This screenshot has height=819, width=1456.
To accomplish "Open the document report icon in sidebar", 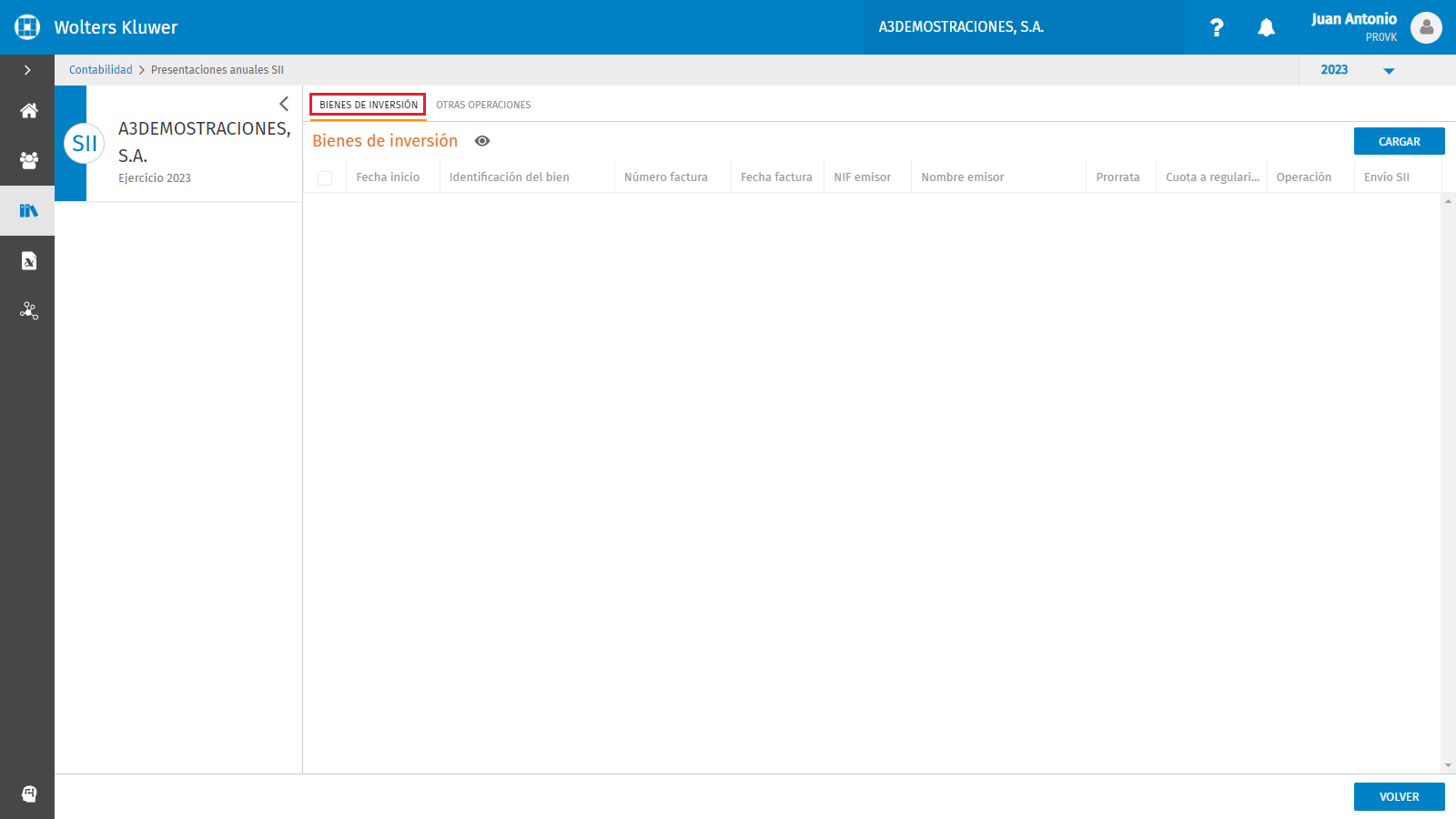I will coord(28,261).
